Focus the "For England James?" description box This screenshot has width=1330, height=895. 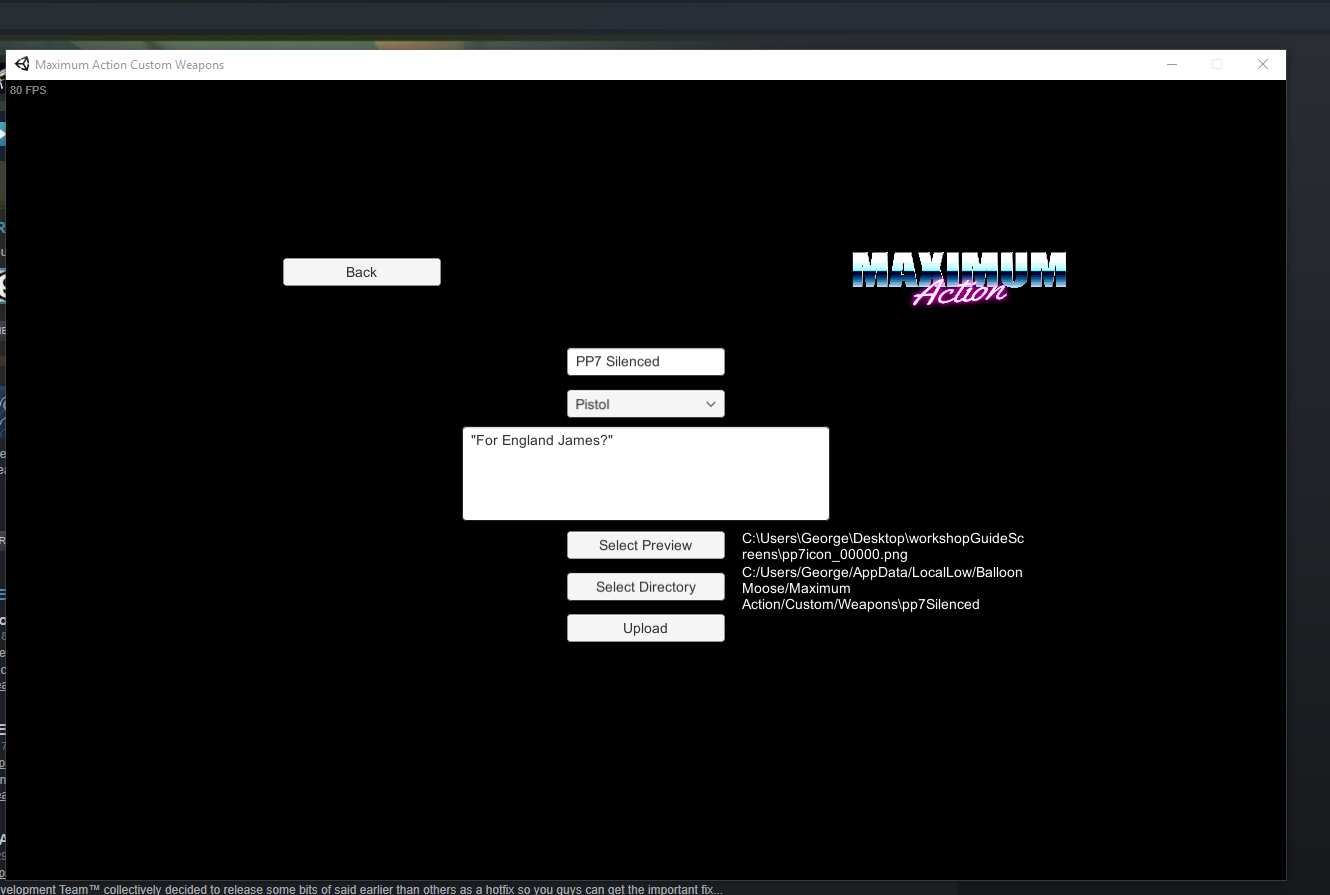point(646,474)
